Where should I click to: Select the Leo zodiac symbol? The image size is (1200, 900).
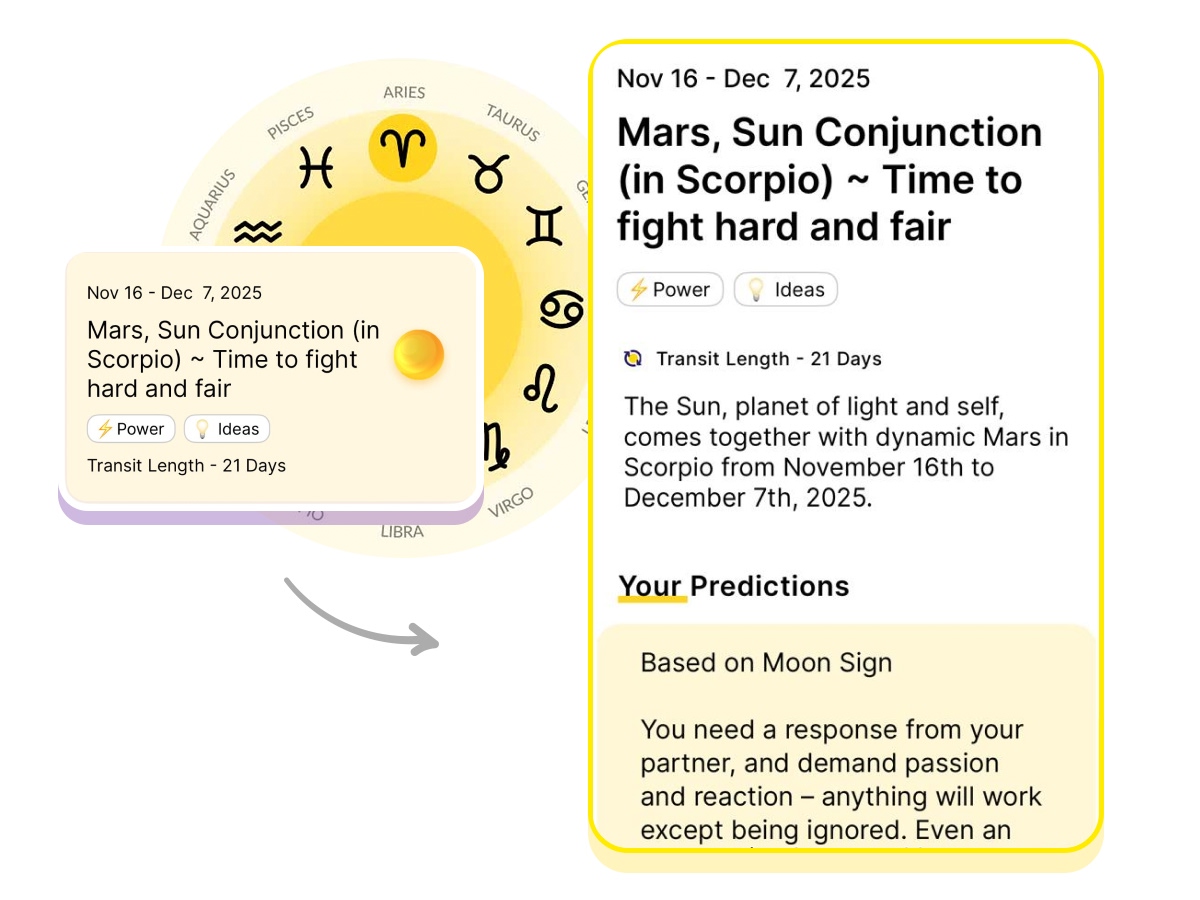541,389
